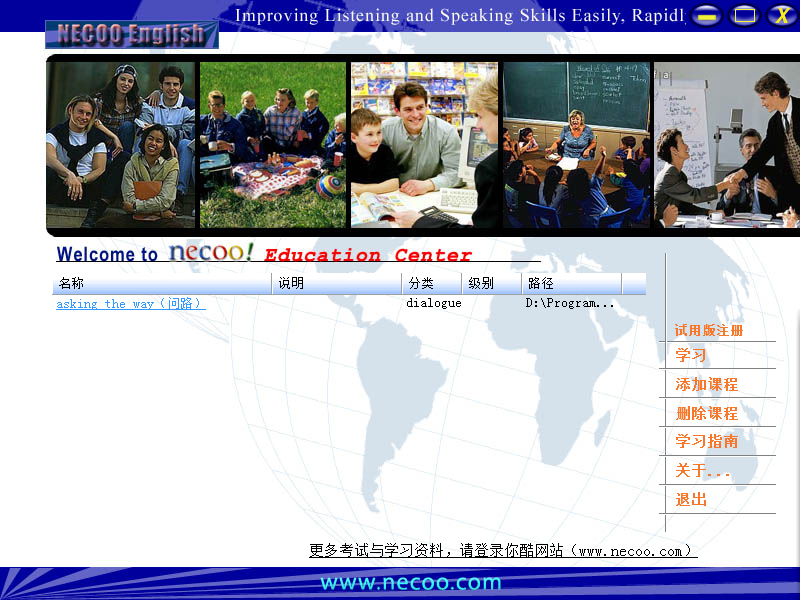Screen dimensions: 800x600
Task: Choose 退出 to exit the program
Action: click(691, 499)
